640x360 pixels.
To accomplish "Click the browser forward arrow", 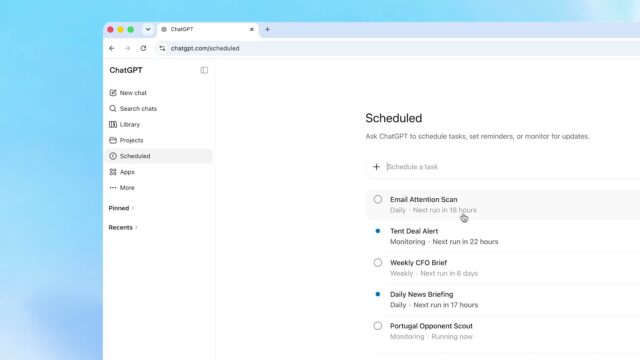I will point(127,48).
